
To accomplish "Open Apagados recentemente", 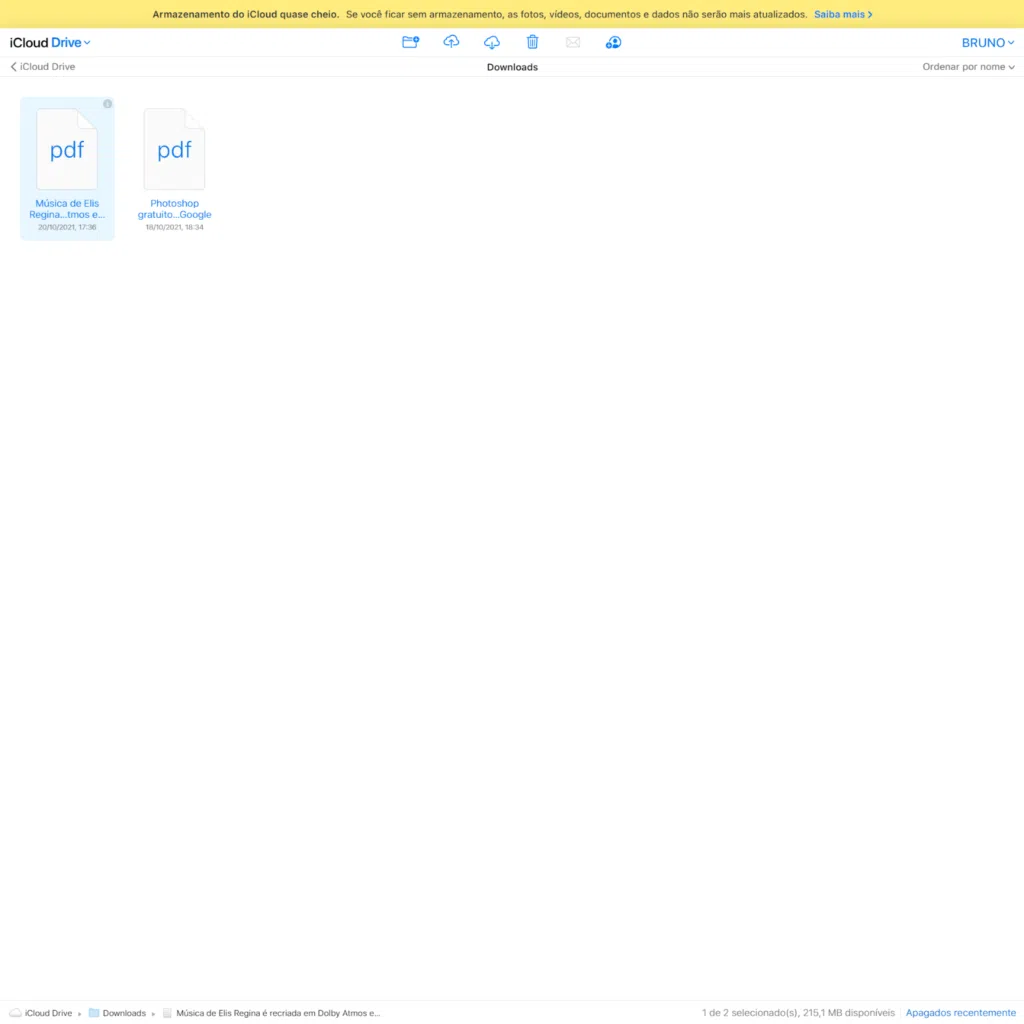I will (x=960, y=1012).
